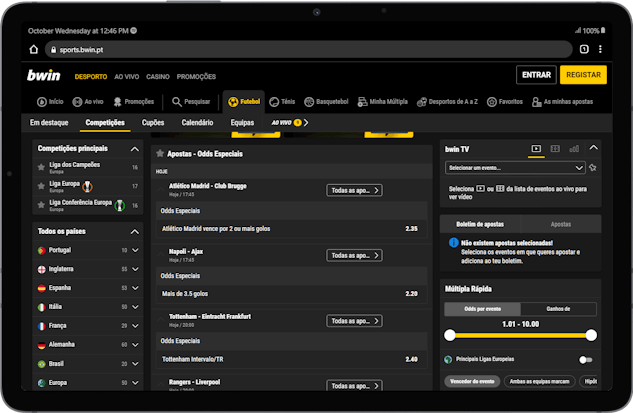
Task: Open Pesquisar search
Action: coord(191,102)
